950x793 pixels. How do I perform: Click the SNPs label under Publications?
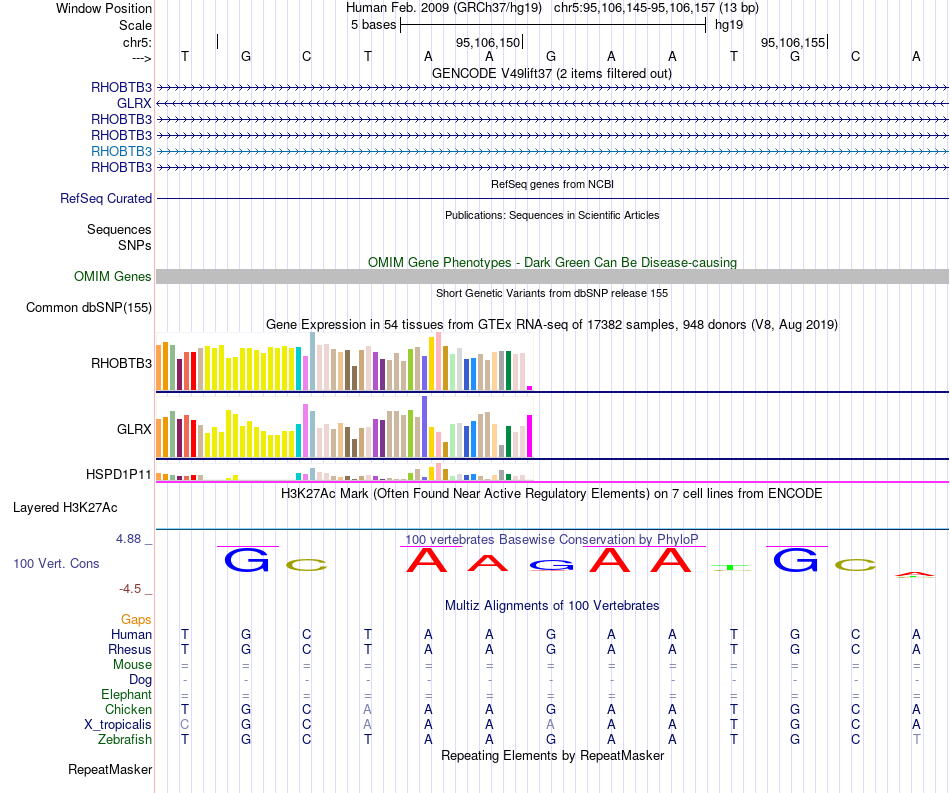135,245
